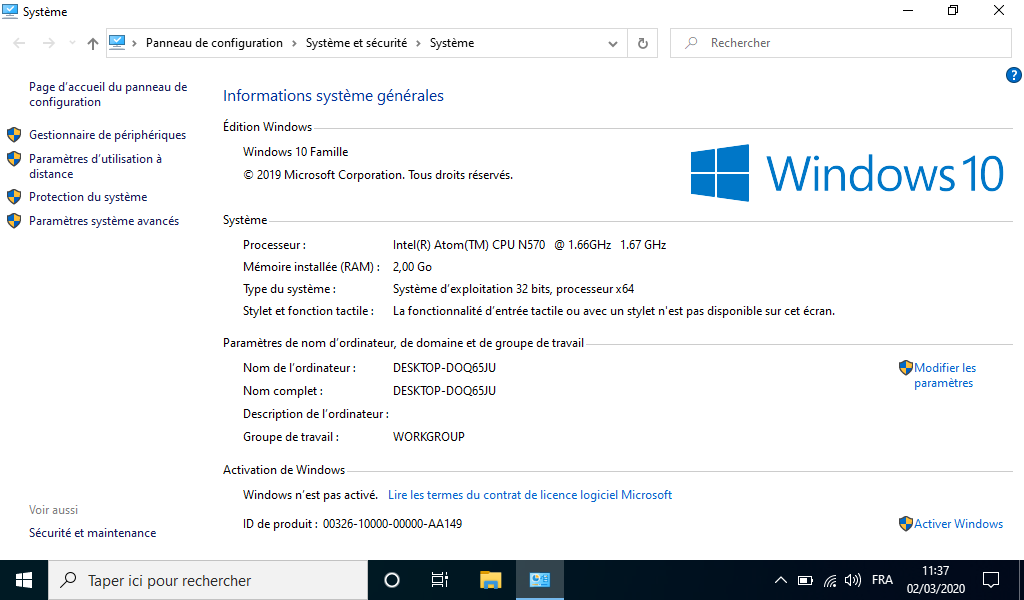Open Paramètres d'utilisation à distance
This screenshot has height=600, width=1024.
tap(95, 166)
